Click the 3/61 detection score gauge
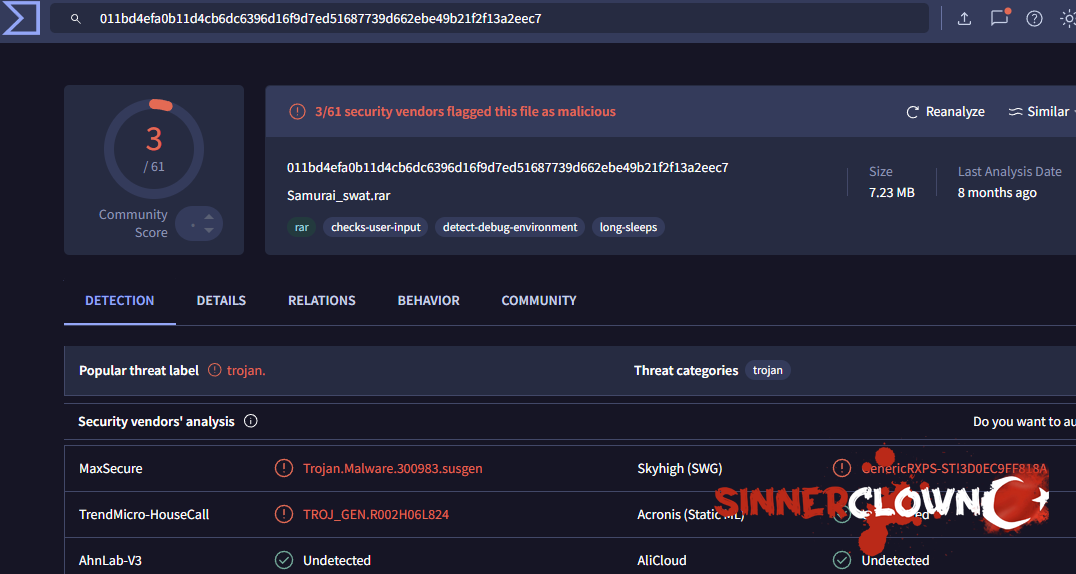 (154, 150)
